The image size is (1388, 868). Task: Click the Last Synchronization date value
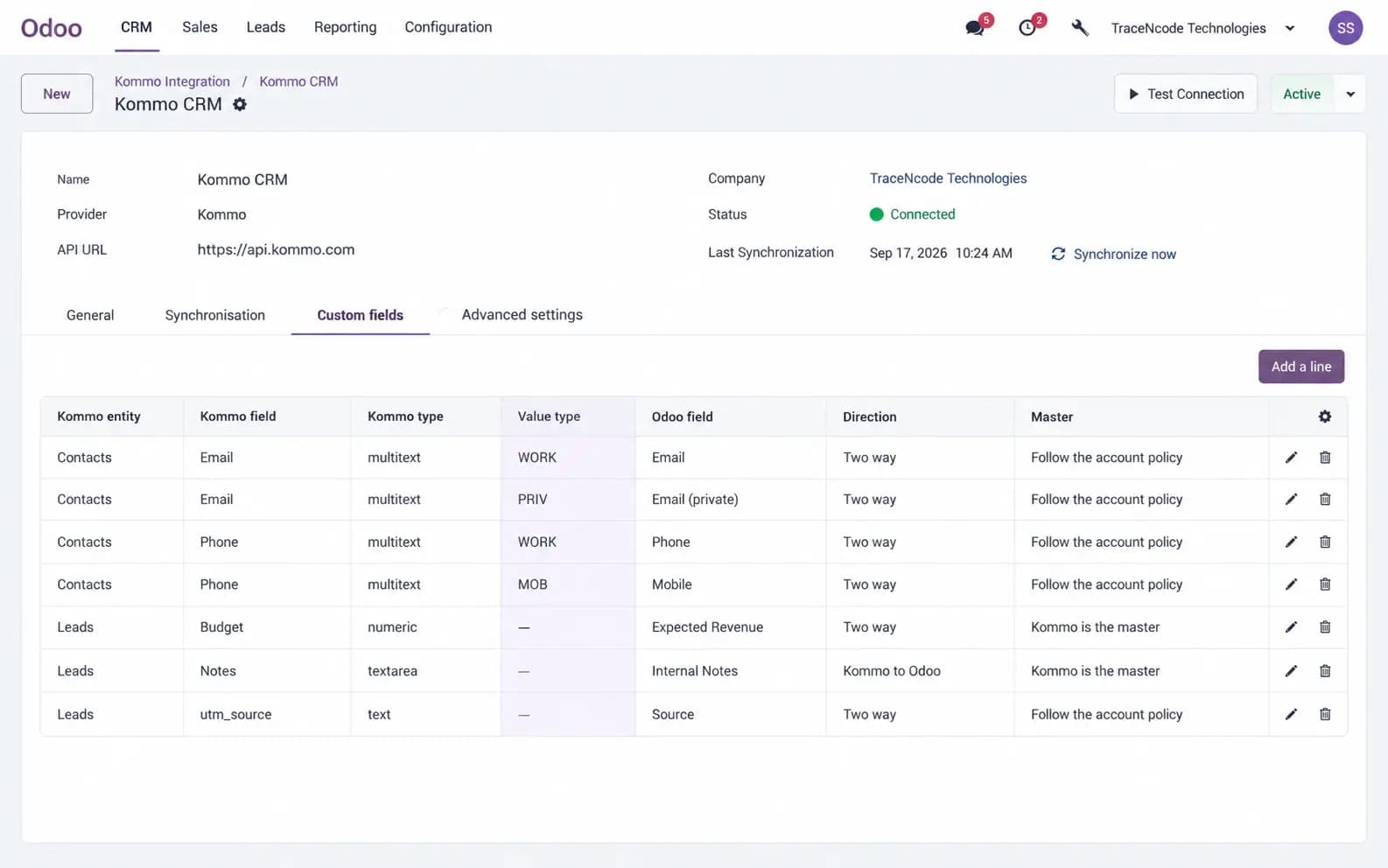[x=941, y=253]
